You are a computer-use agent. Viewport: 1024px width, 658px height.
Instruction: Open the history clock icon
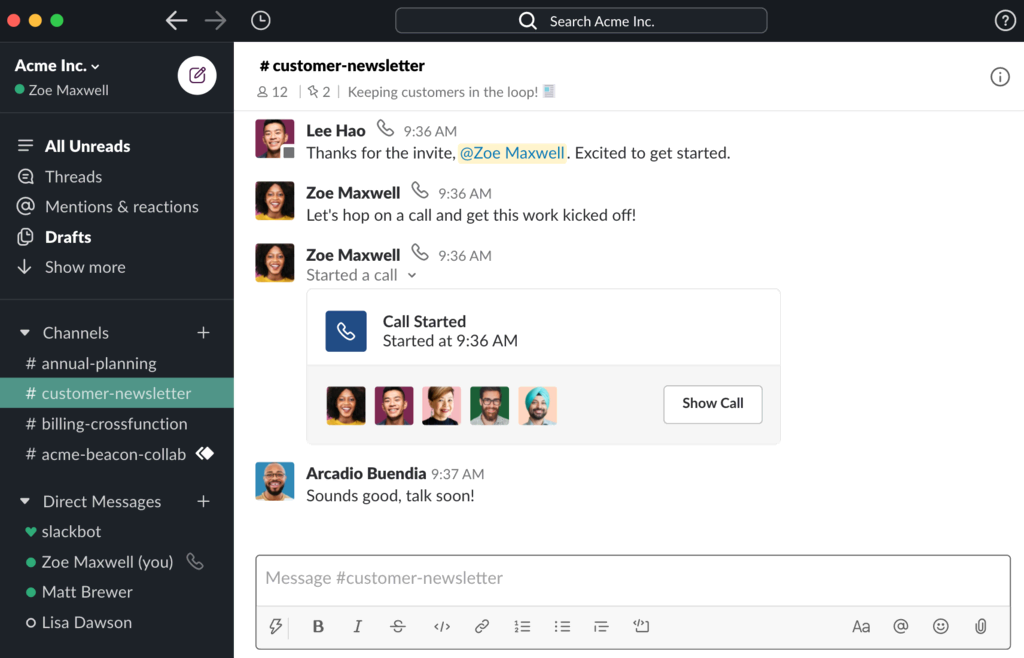(260, 21)
